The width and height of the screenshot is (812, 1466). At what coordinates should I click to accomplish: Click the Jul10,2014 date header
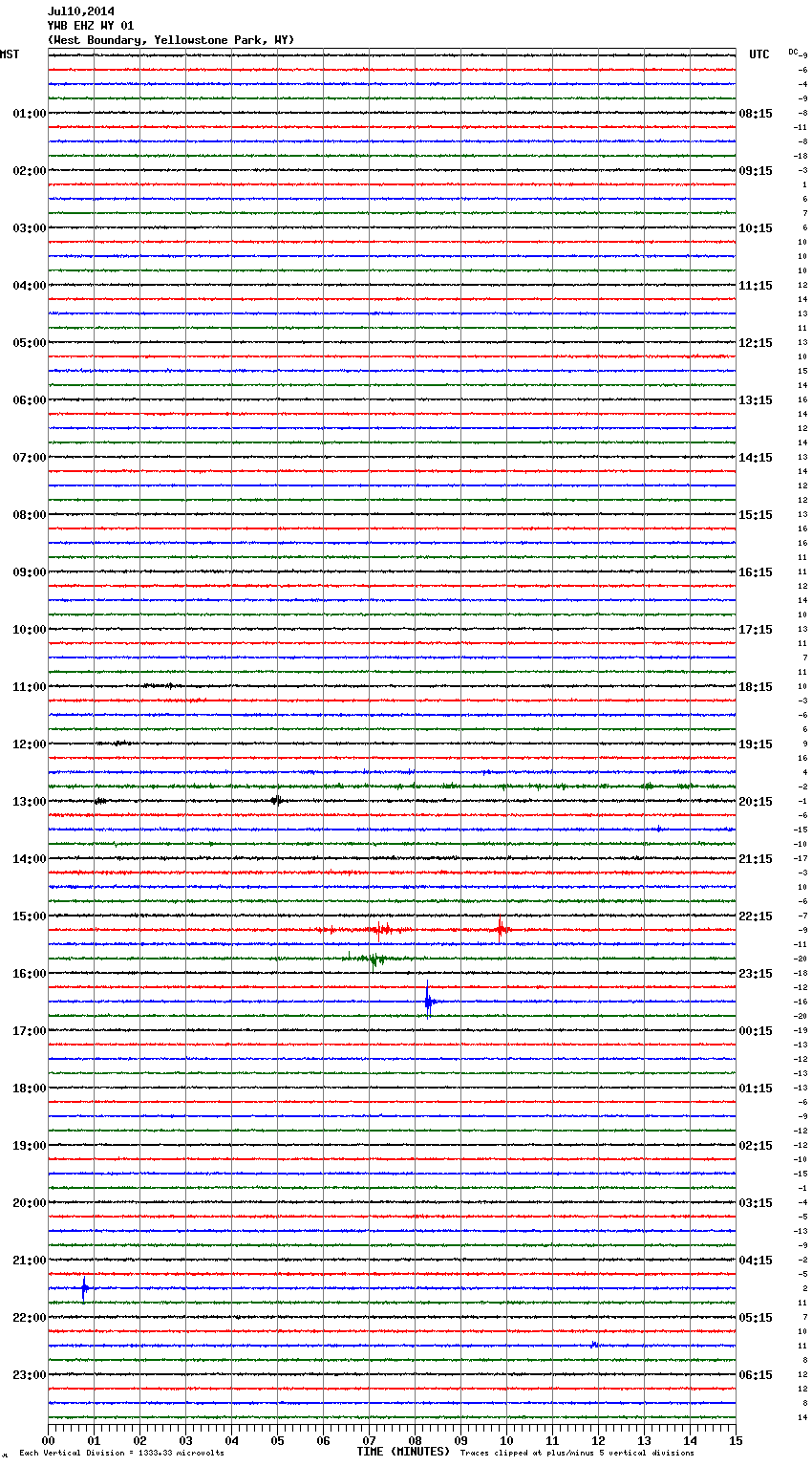point(81,11)
